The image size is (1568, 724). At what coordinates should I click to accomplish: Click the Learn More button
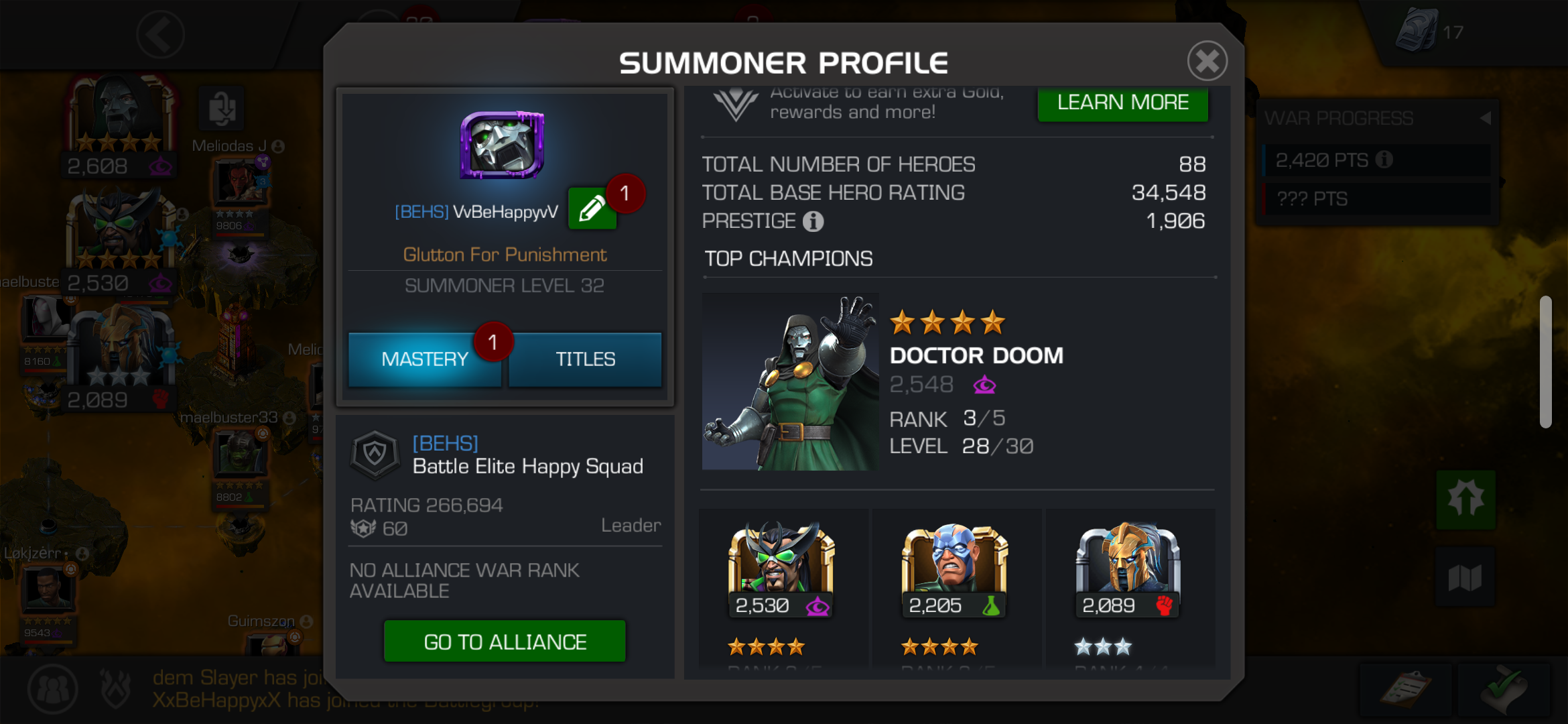[1123, 103]
